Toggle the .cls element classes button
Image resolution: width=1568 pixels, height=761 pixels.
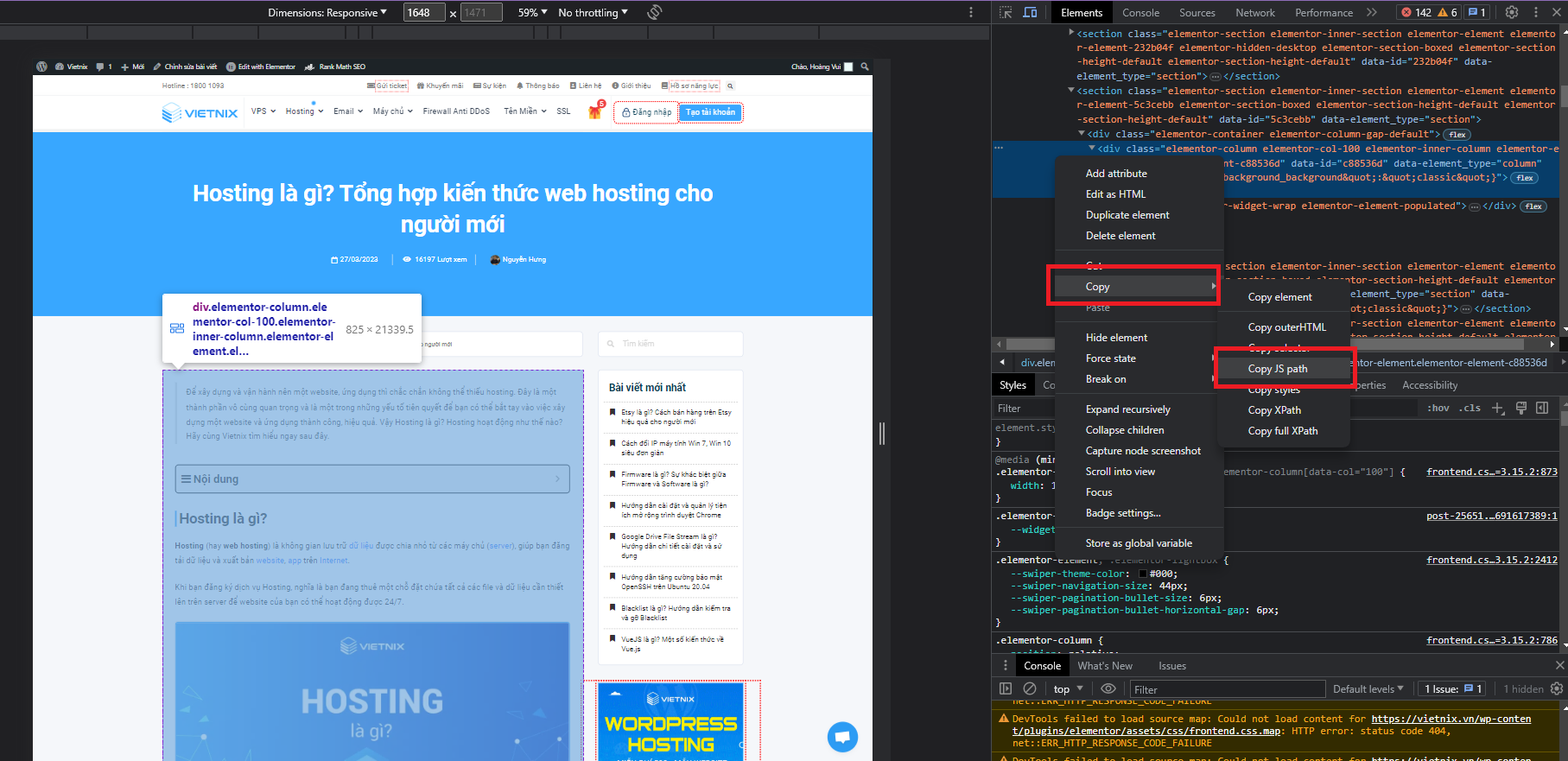pyautogui.click(x=1470, y=408)
